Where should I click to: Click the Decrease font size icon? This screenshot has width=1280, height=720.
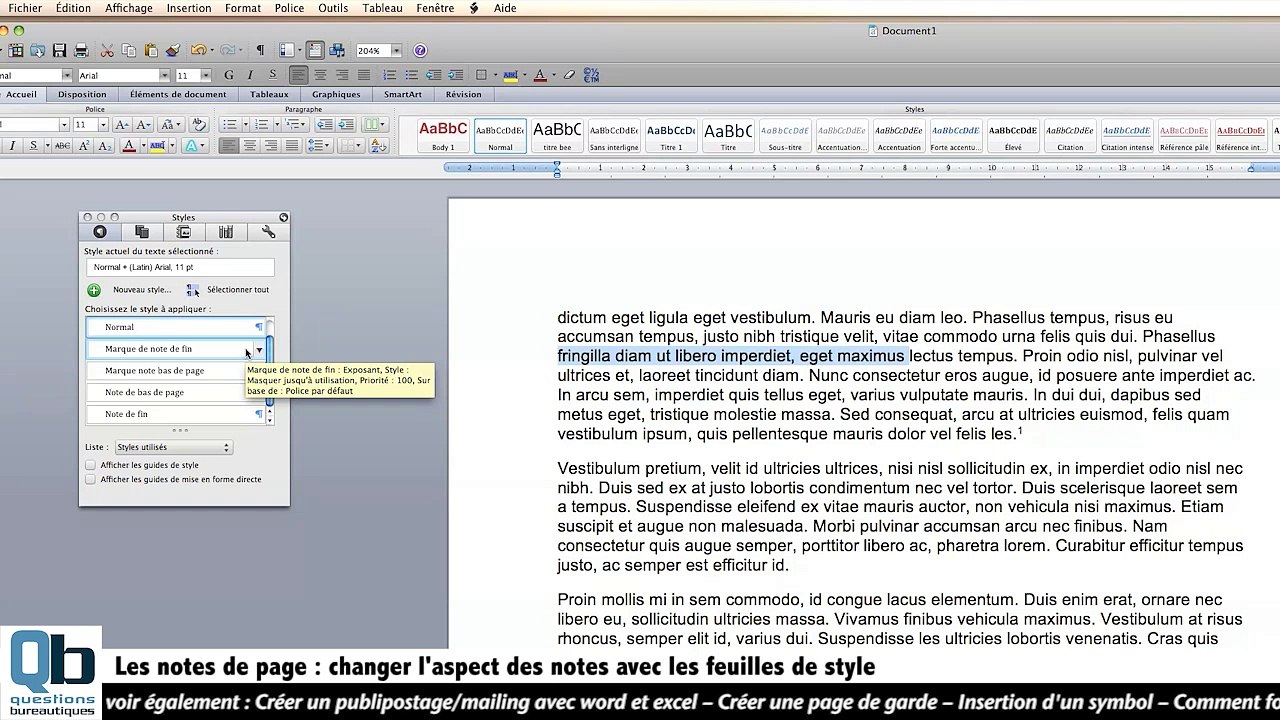(143, 125)
